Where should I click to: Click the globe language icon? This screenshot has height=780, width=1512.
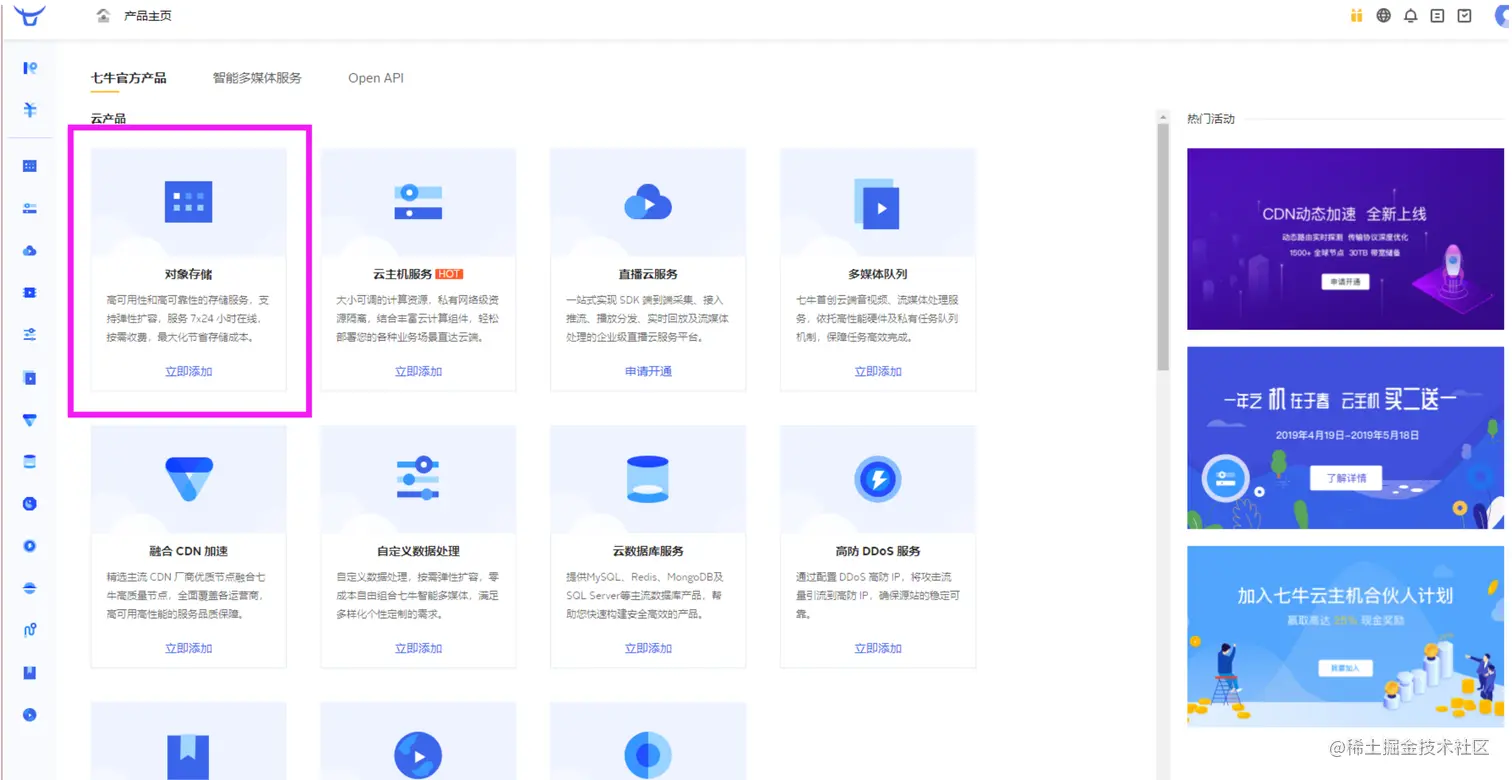click(1384, 16)
